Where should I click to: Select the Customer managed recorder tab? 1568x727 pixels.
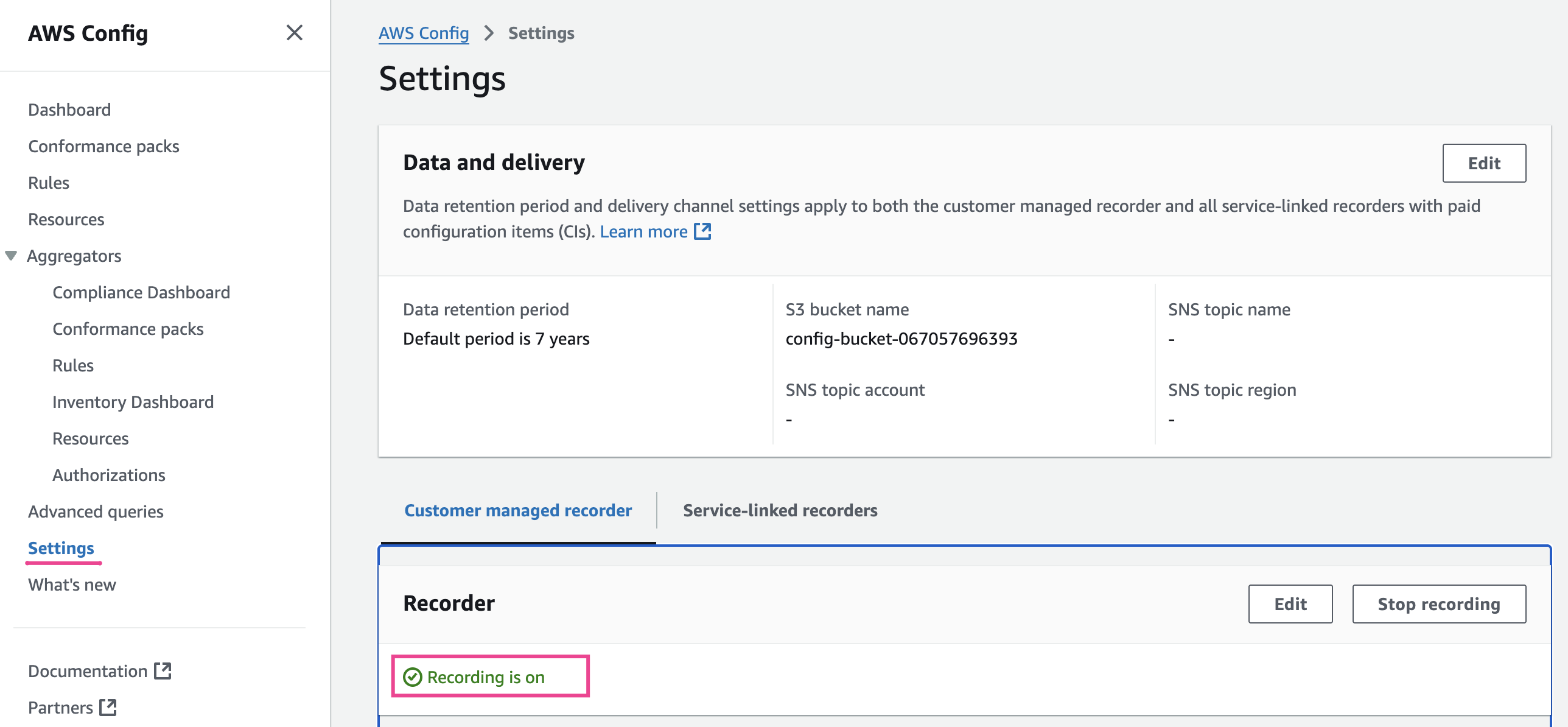click(518, 510)
